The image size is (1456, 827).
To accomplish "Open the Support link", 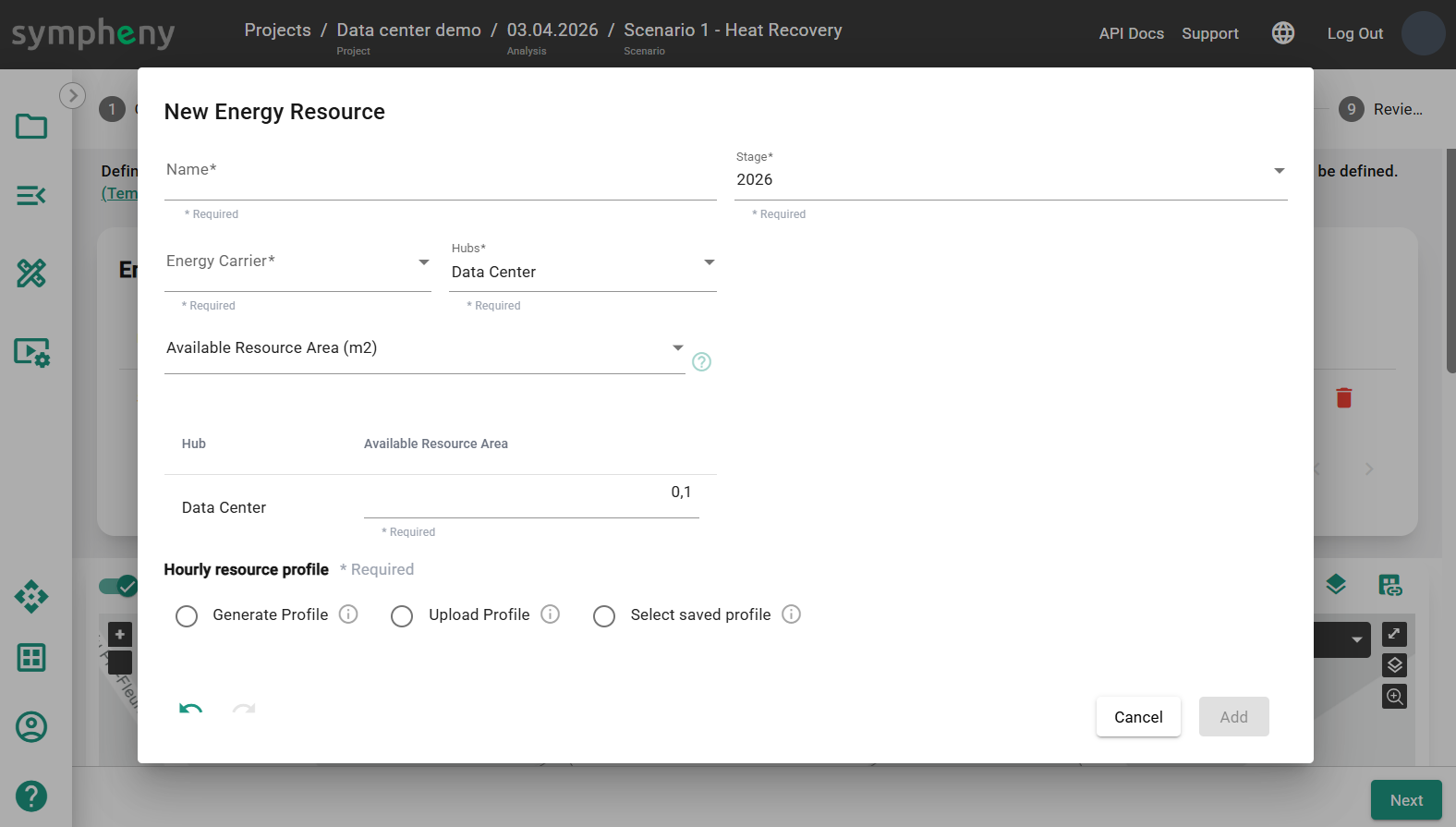I will [1210, 33].
